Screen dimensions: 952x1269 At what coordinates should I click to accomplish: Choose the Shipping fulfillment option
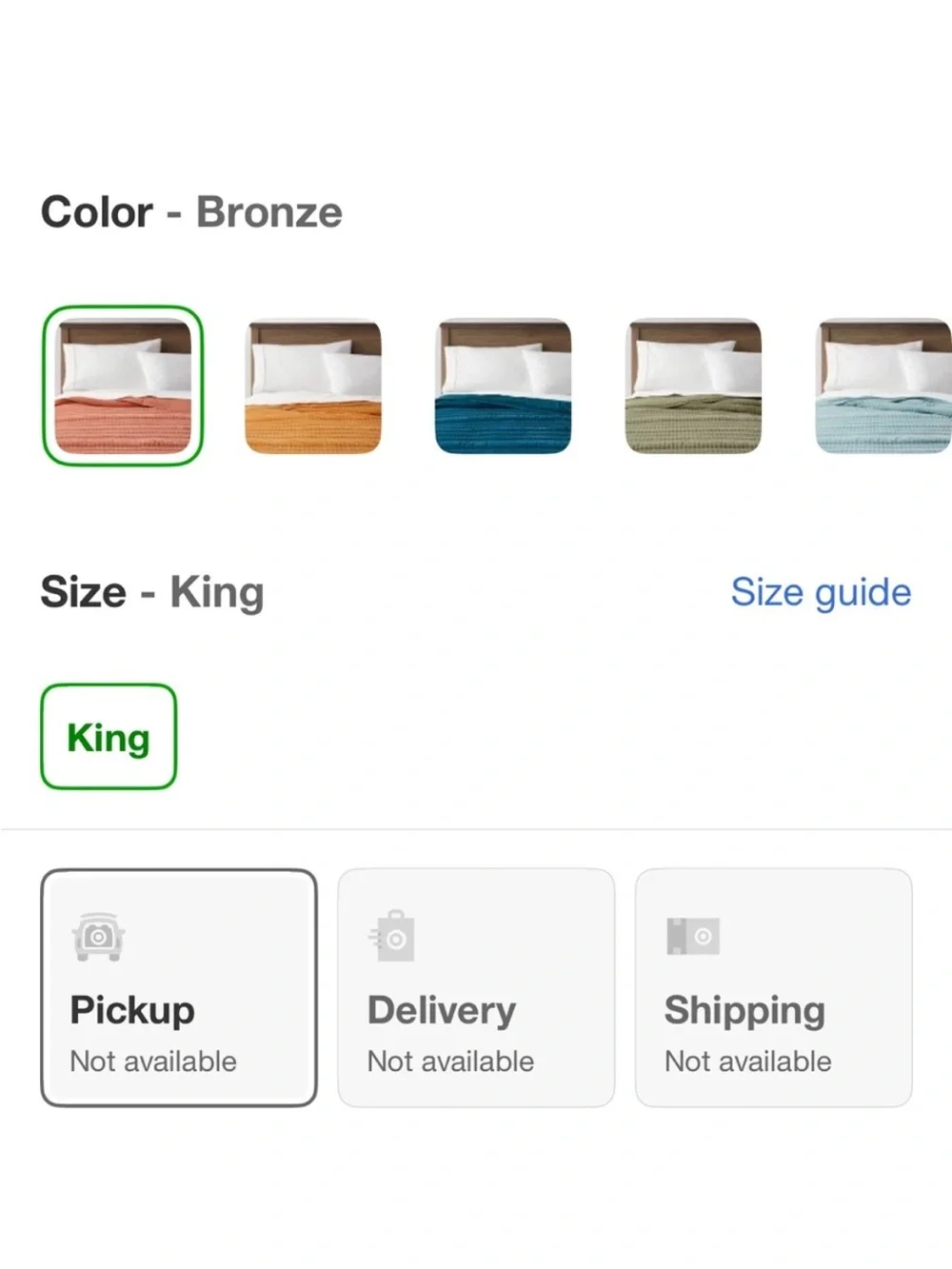coord(774,987)
